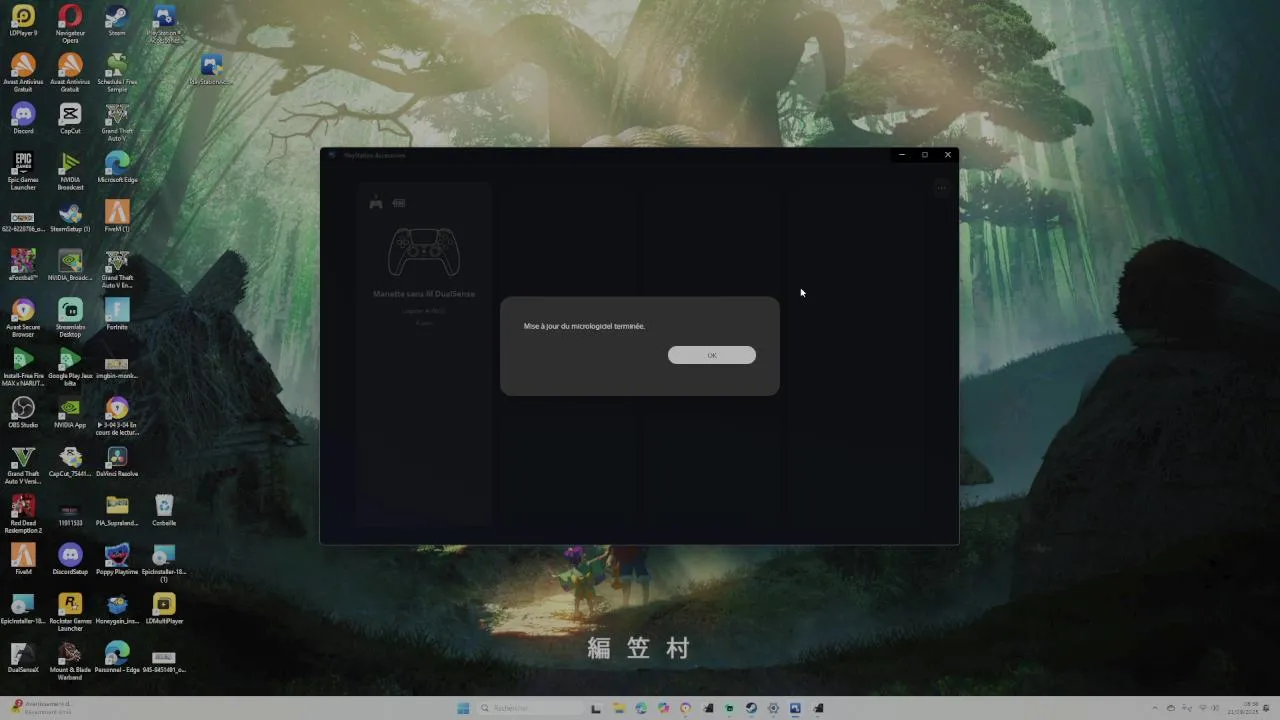Viewport: 1280px width, 720px height.
Task: Open Google Play Jeux bêta shortcut
Action: click(x=70, y=367)
